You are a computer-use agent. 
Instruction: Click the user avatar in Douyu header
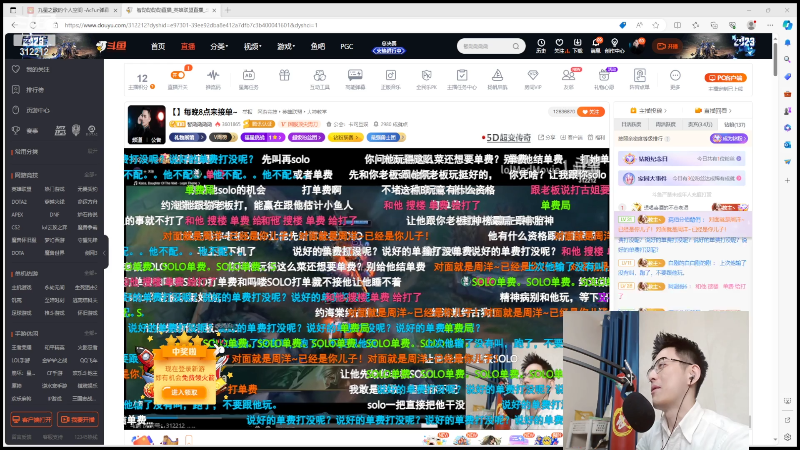tap(637, 46)
